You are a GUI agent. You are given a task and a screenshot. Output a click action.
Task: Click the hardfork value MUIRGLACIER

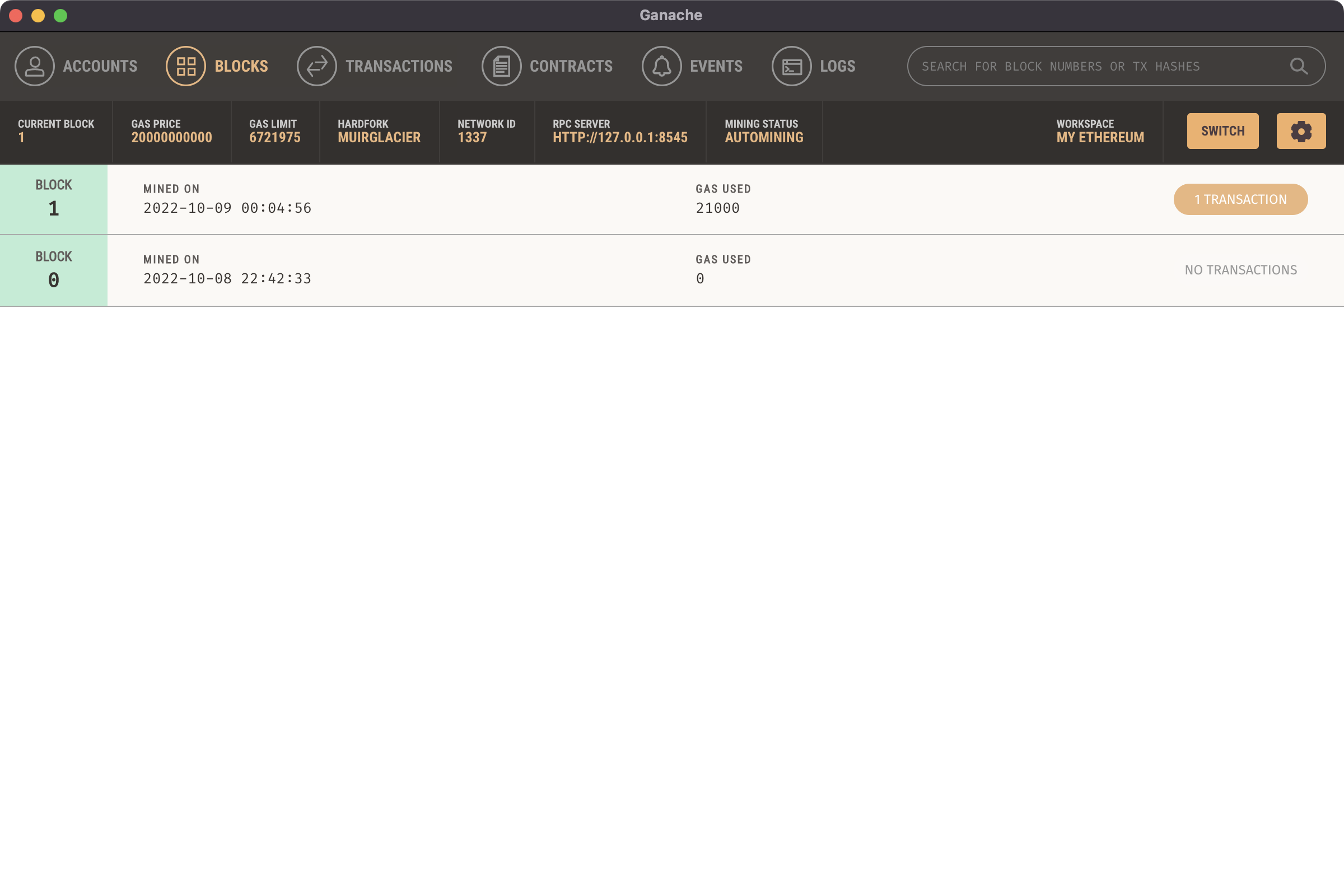point(379,138)
